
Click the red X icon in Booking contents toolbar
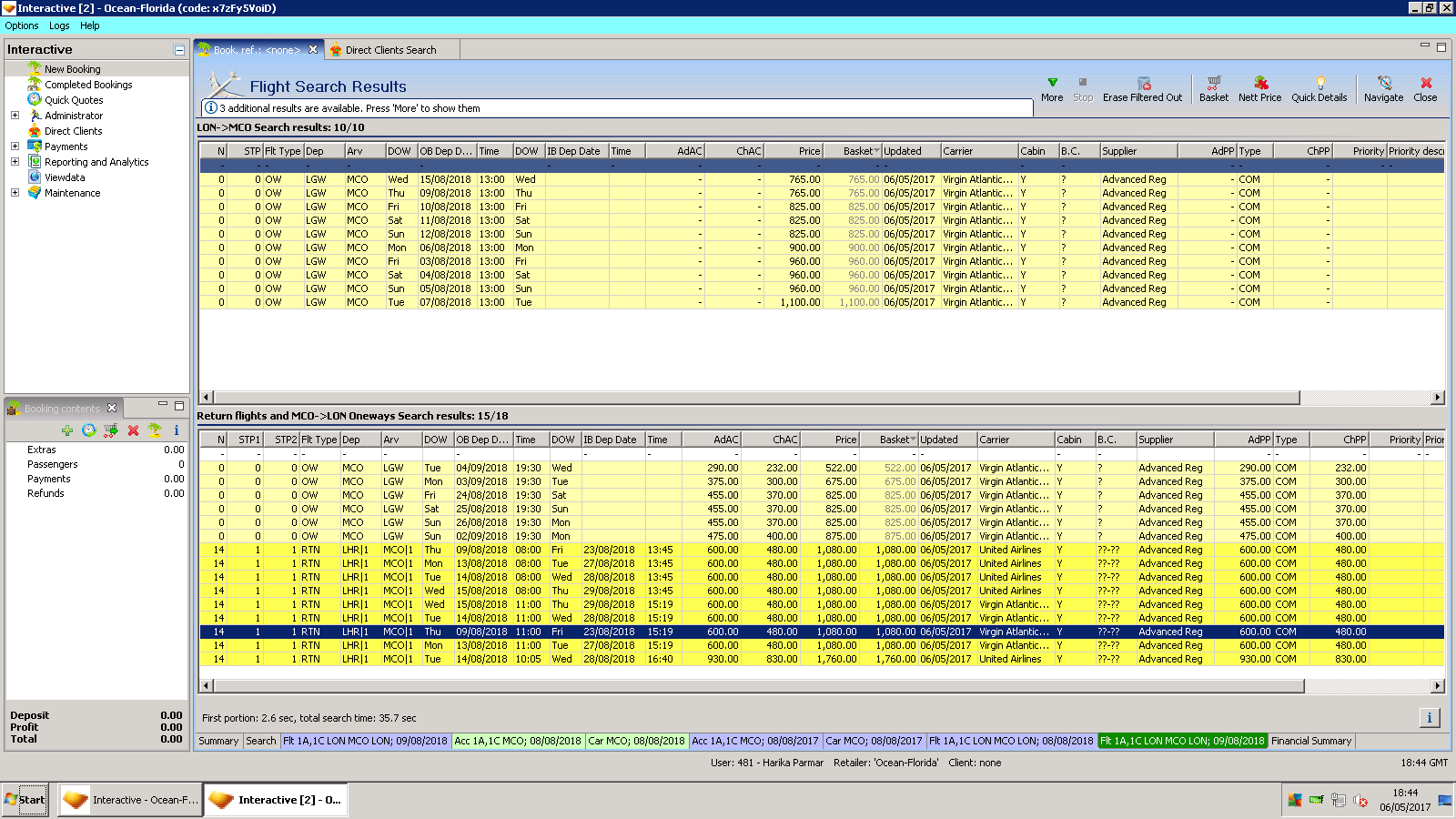[x=133, y=430]
